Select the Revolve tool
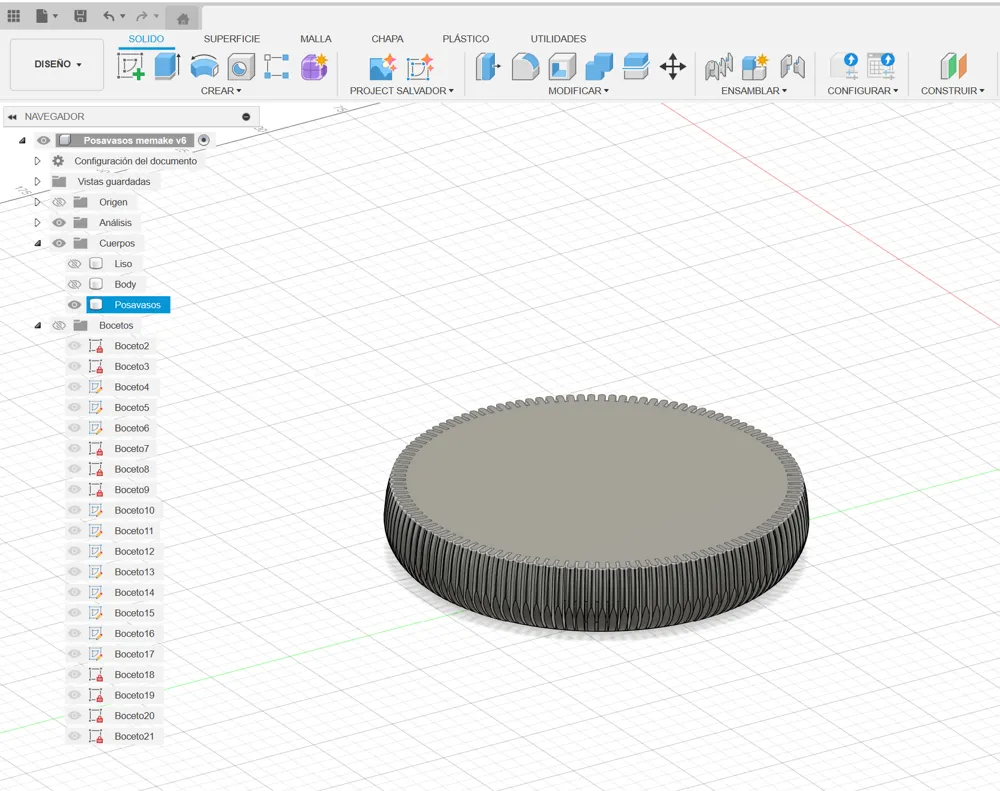Viewport: 1000px width, 791px height. point(204,66)
